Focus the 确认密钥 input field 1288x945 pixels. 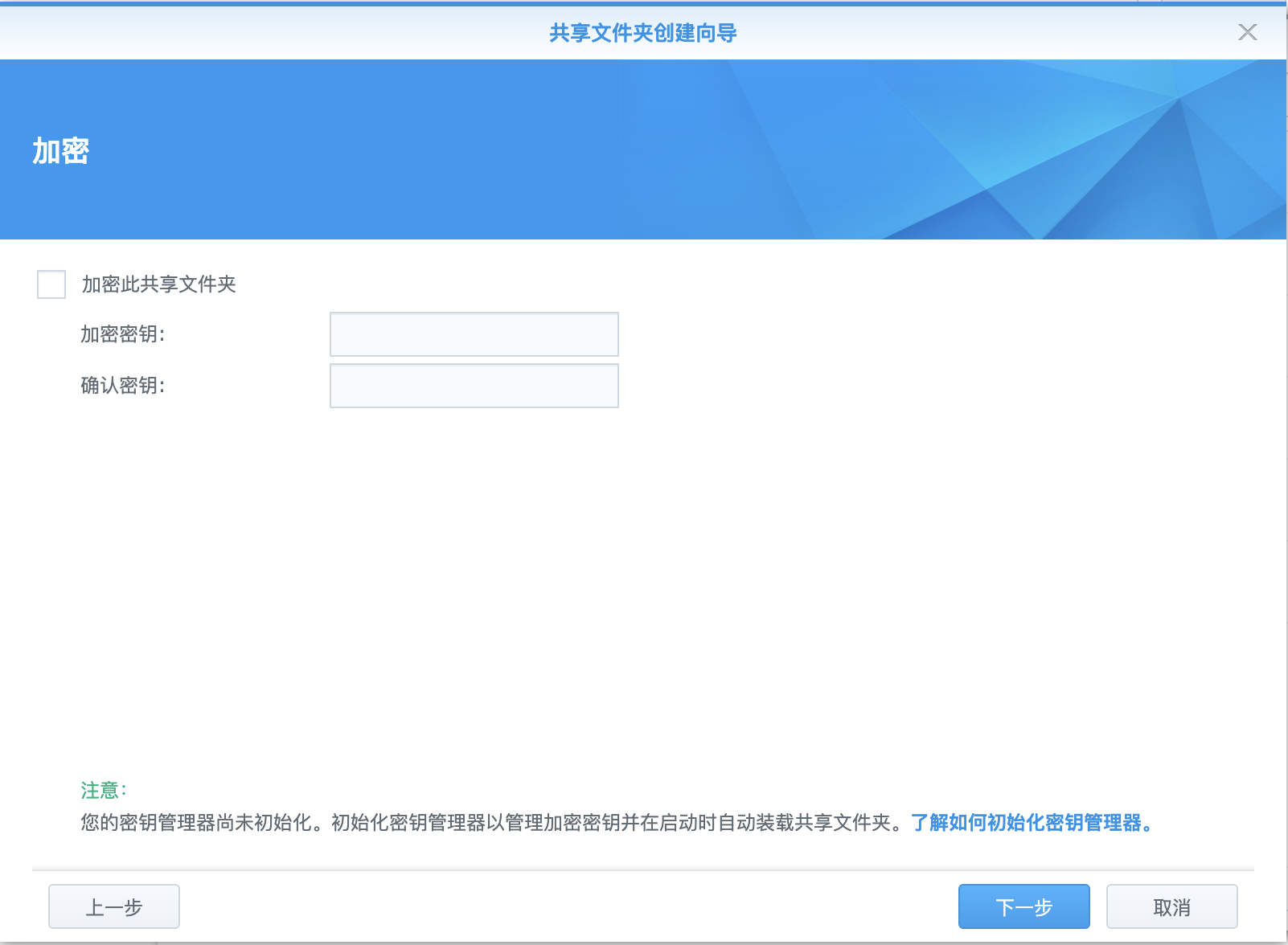(x=474, y=386)
